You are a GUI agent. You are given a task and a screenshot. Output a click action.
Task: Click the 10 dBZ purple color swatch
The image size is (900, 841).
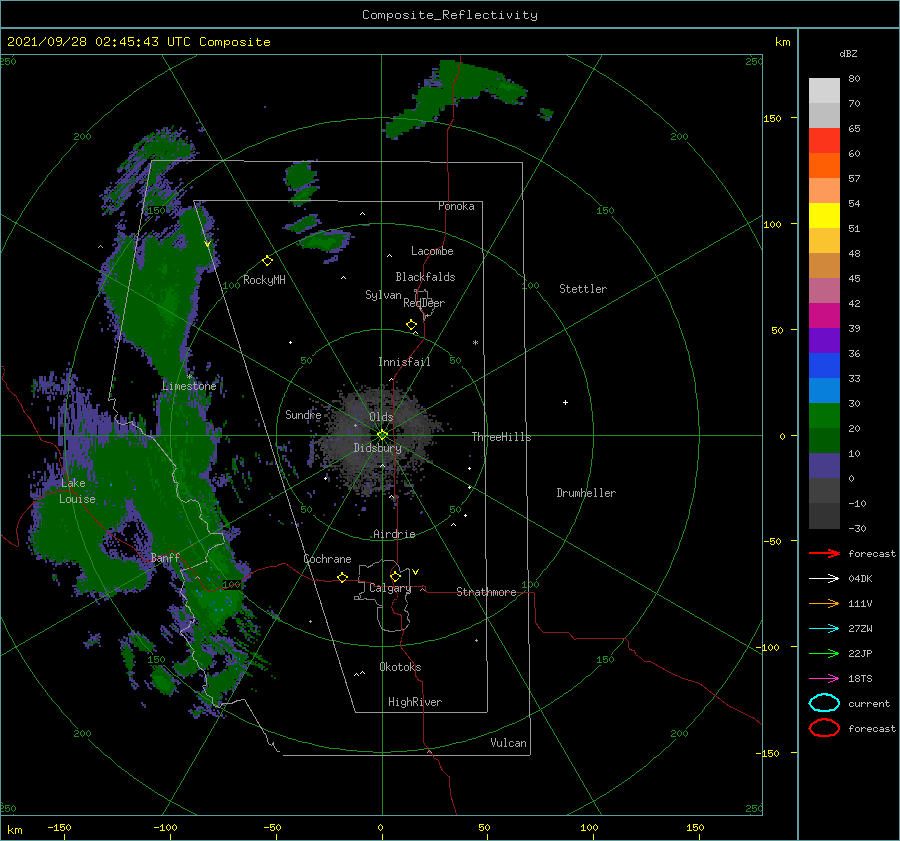pyautogui.click(x=824, y=466)
